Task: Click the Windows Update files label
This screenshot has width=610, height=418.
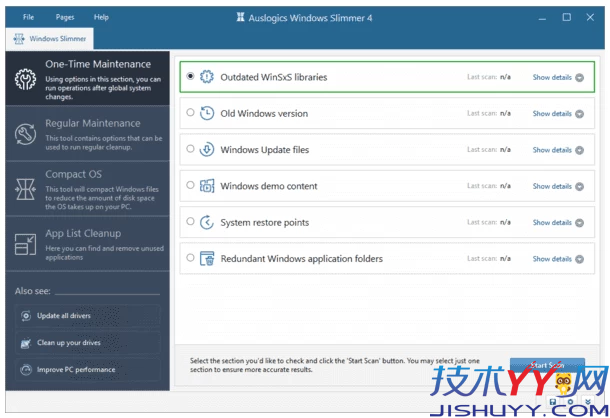Action: (265, 150)
